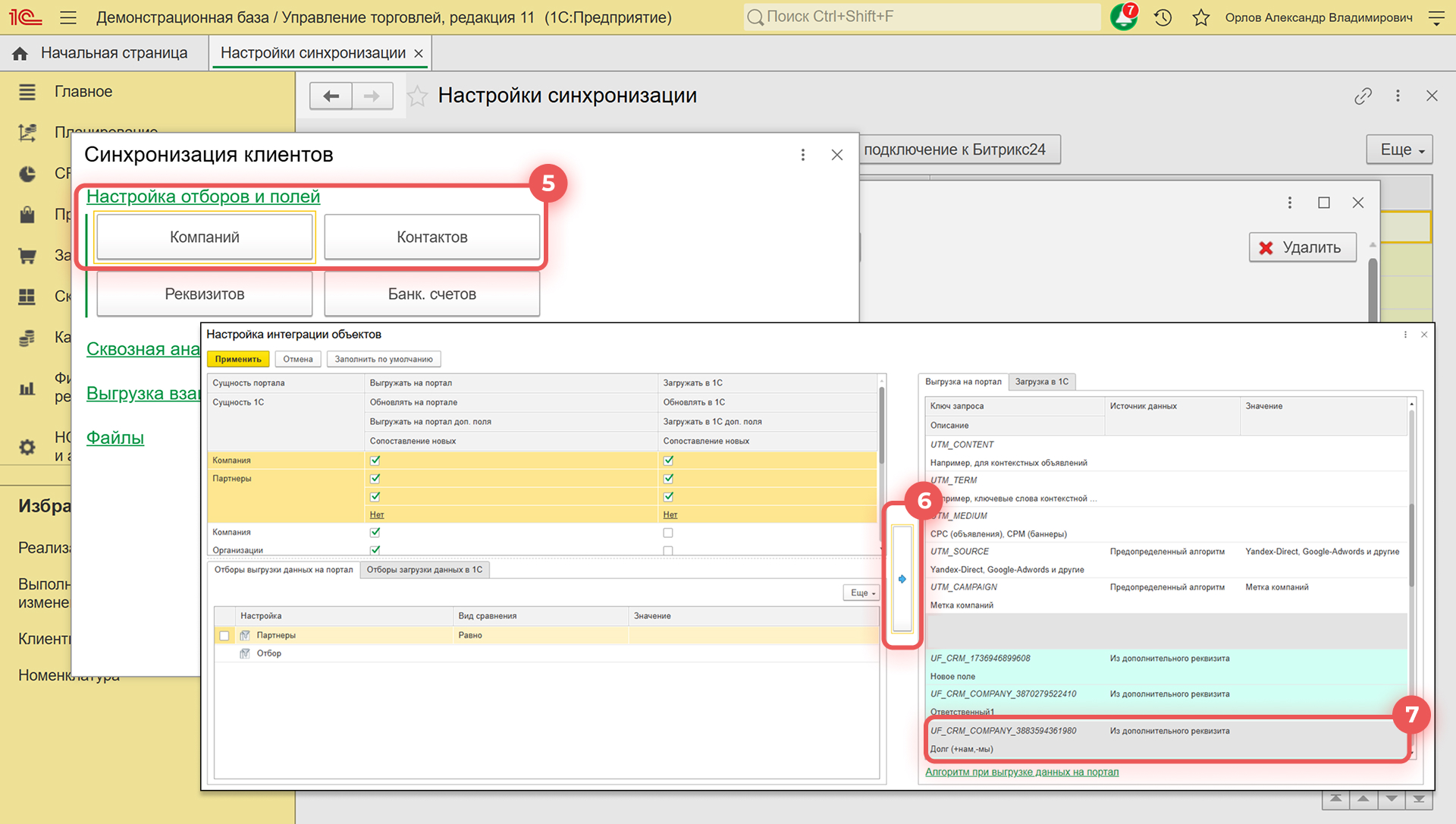The height and width of the screenshot is (824, 1456).
Task: Open the window options menu at top right
Action: (x=1436, y=17)
